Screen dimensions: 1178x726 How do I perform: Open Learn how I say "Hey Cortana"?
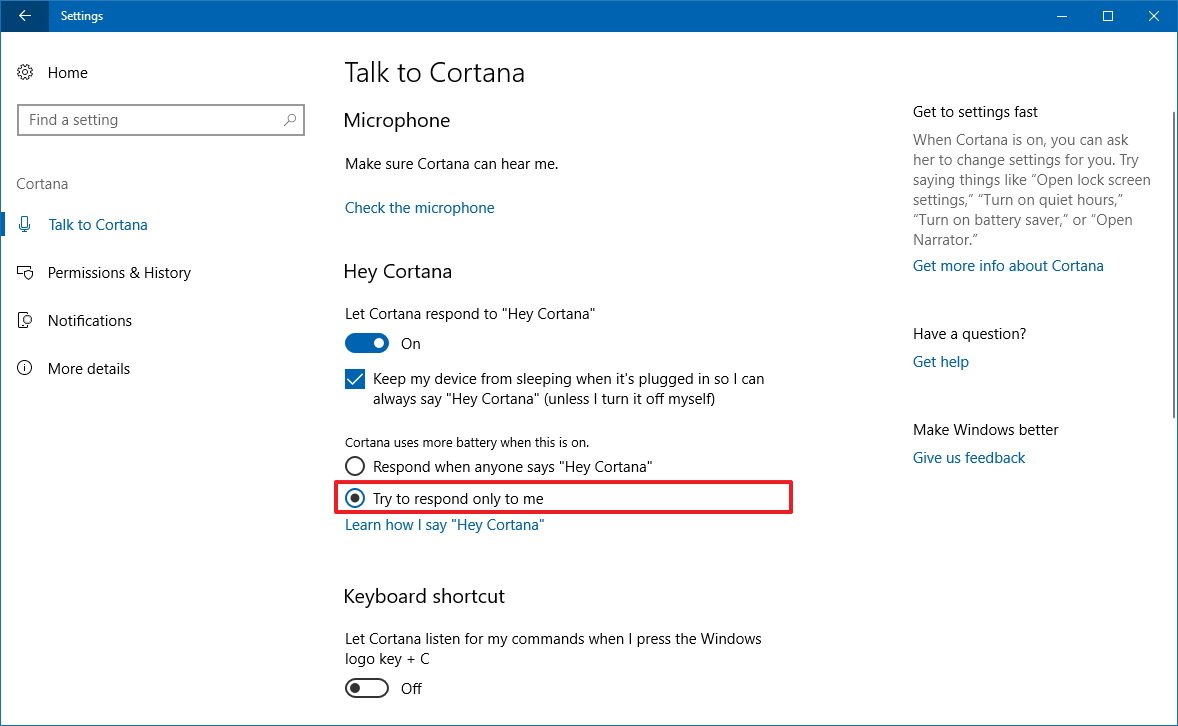pyautogui.click(x=444, y=525)
